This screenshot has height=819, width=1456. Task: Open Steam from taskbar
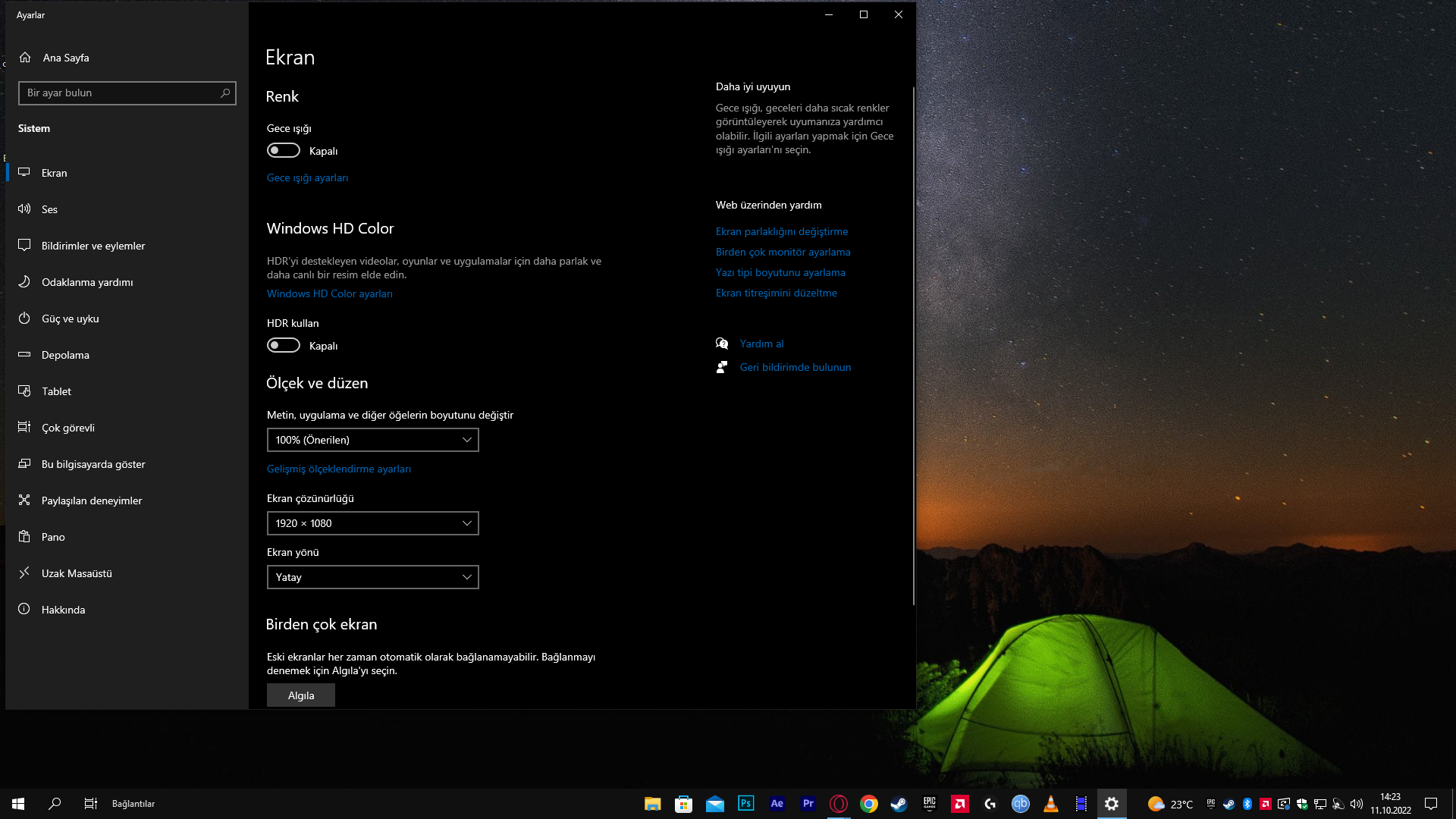(899, 804)
